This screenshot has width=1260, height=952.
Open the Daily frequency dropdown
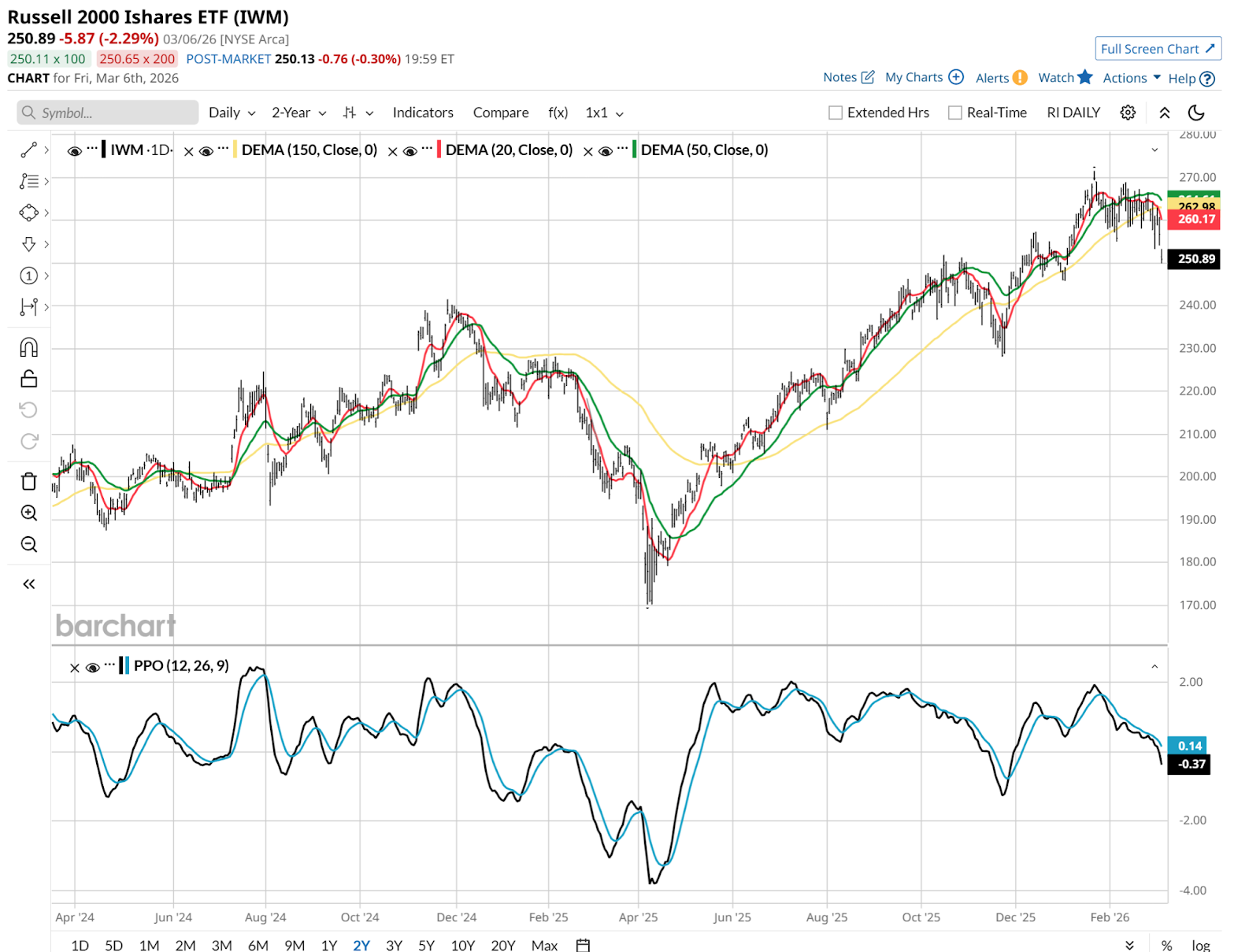coord(232,113)
